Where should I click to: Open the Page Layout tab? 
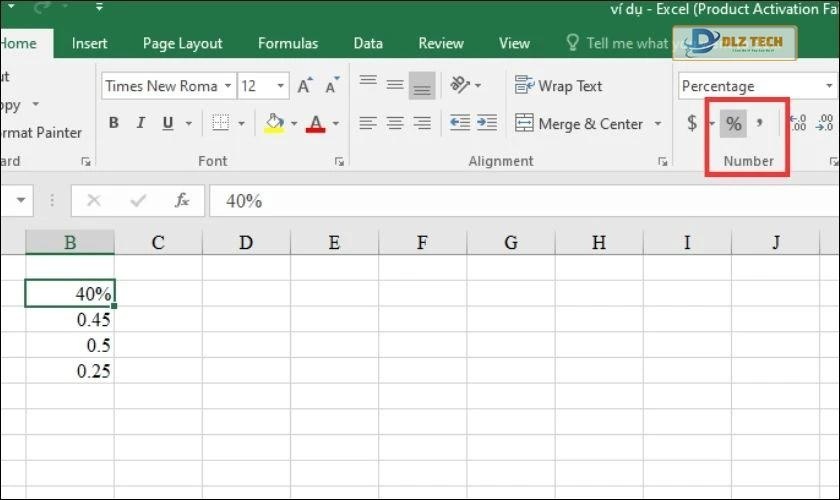(182, 43)
